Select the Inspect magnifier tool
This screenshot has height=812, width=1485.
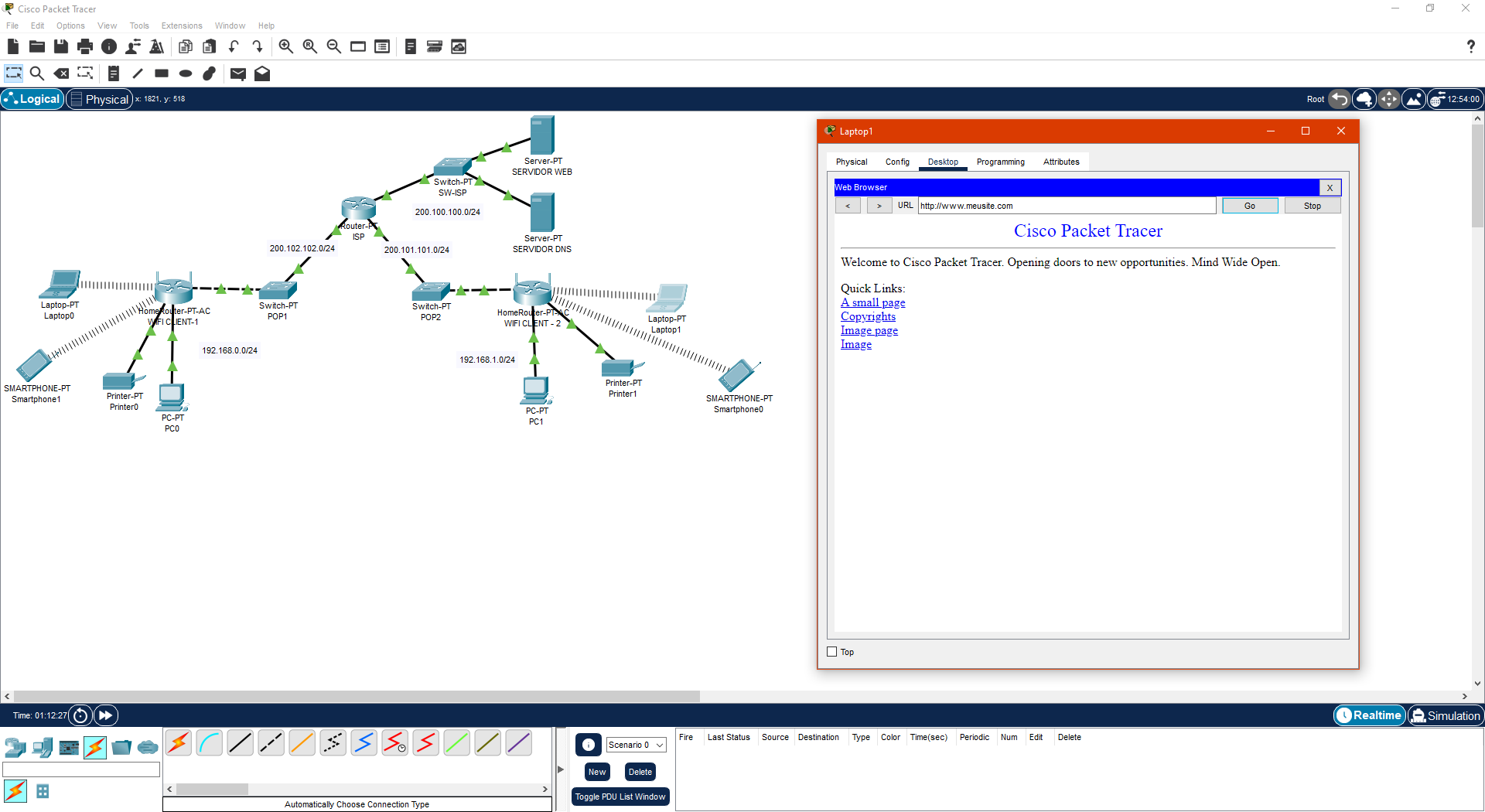point(36,73)
